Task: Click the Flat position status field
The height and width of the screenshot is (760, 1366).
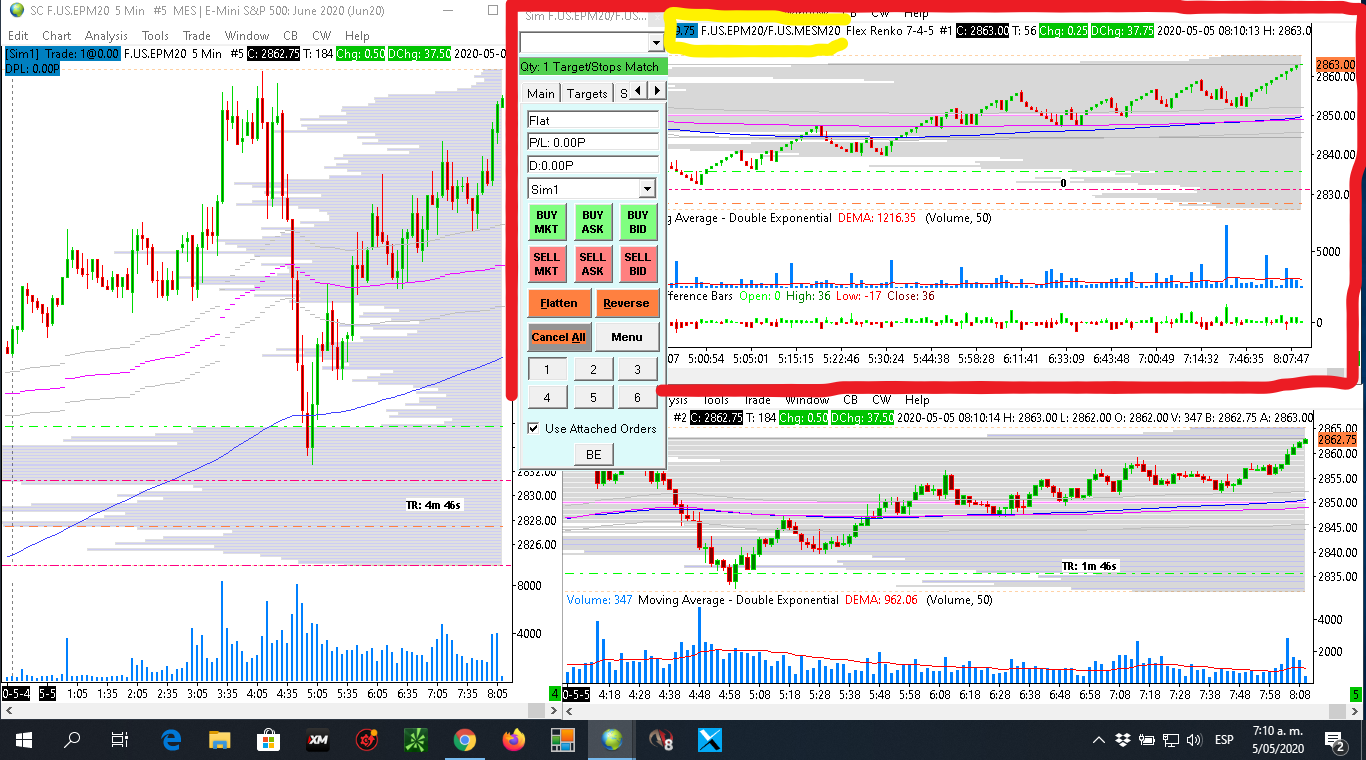Action: [593, 120]
